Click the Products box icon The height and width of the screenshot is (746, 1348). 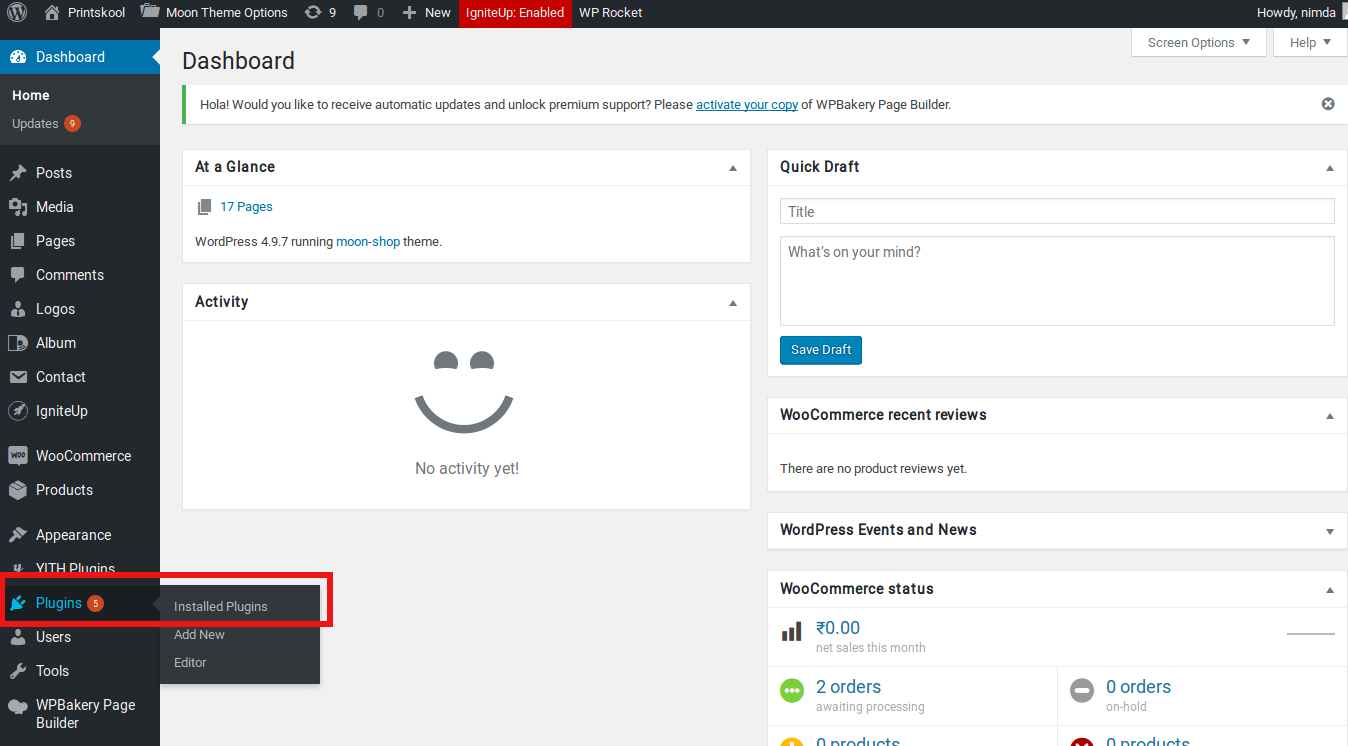pos(18,490)
